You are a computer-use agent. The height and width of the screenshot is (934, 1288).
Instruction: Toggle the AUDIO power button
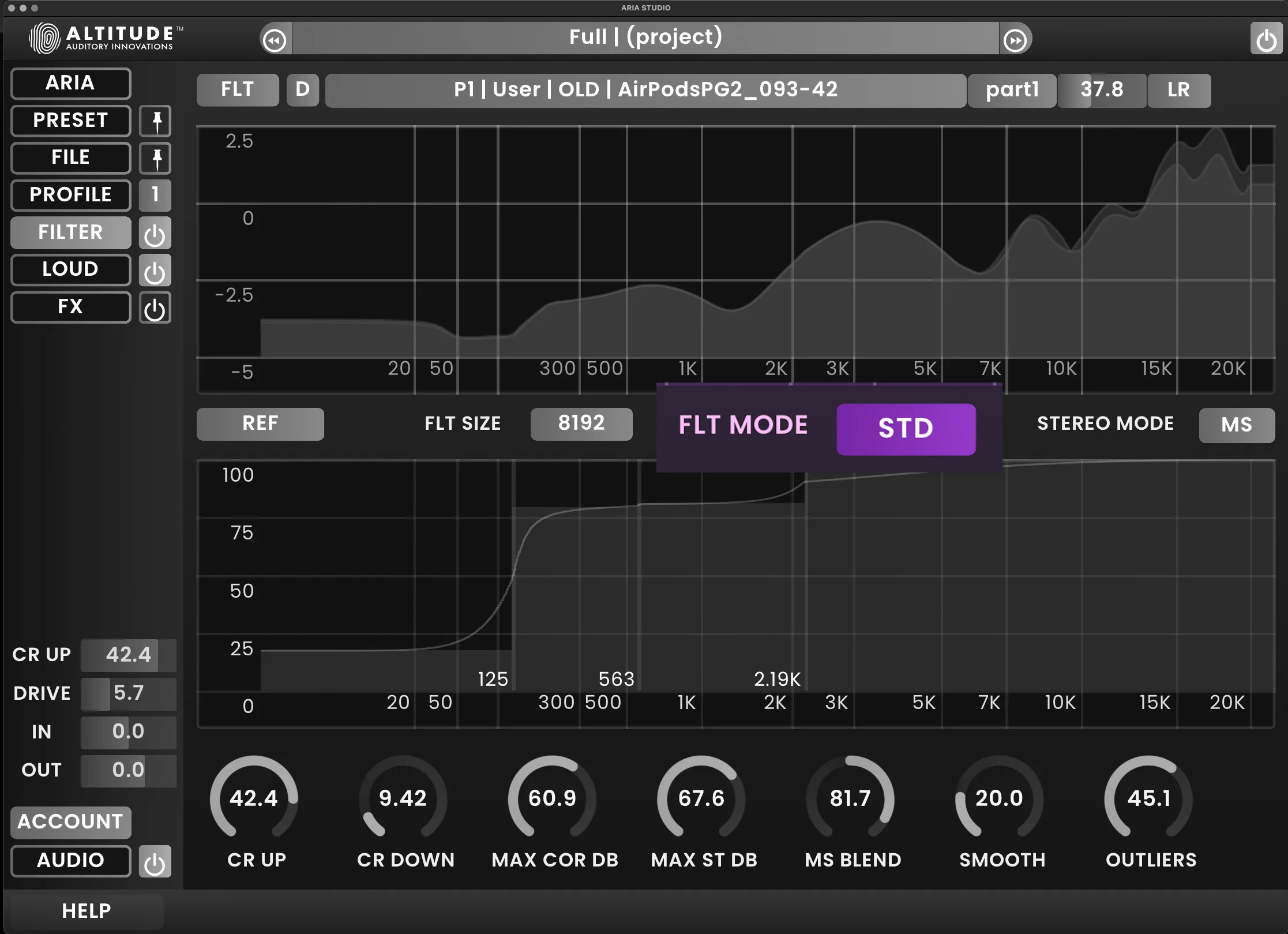tap(155, 861)
